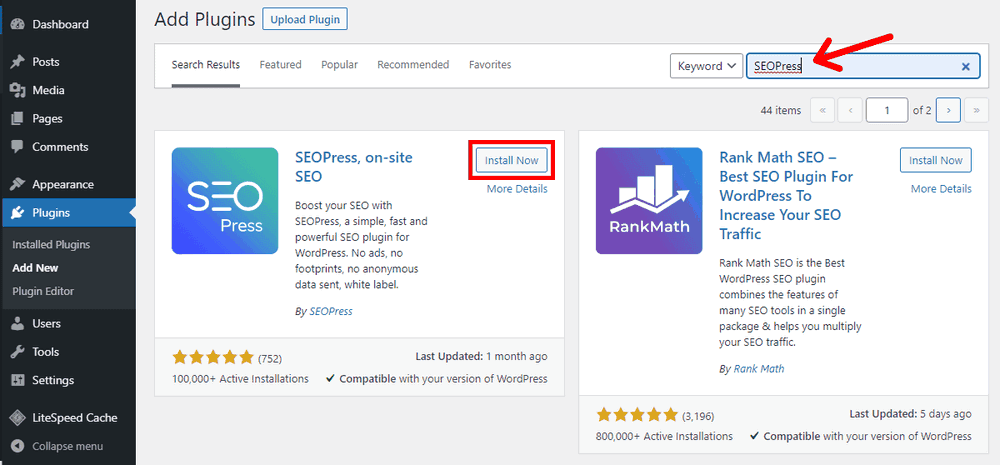Screen dimensions: 1000x465
Task: Open the Keyword search type dropdown
Action: coord(707,66)
